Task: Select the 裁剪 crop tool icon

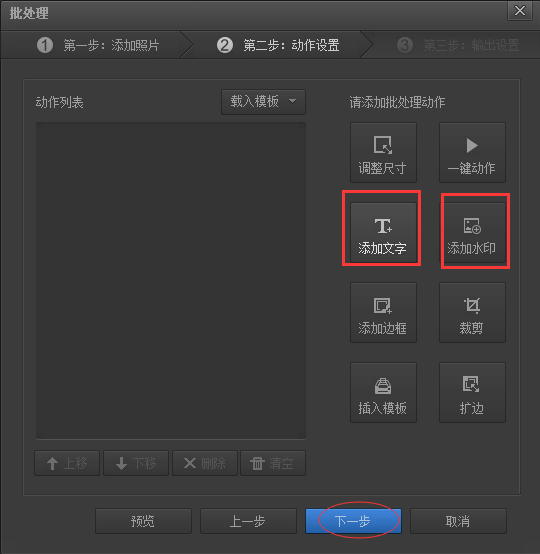Action: [472, 312]
